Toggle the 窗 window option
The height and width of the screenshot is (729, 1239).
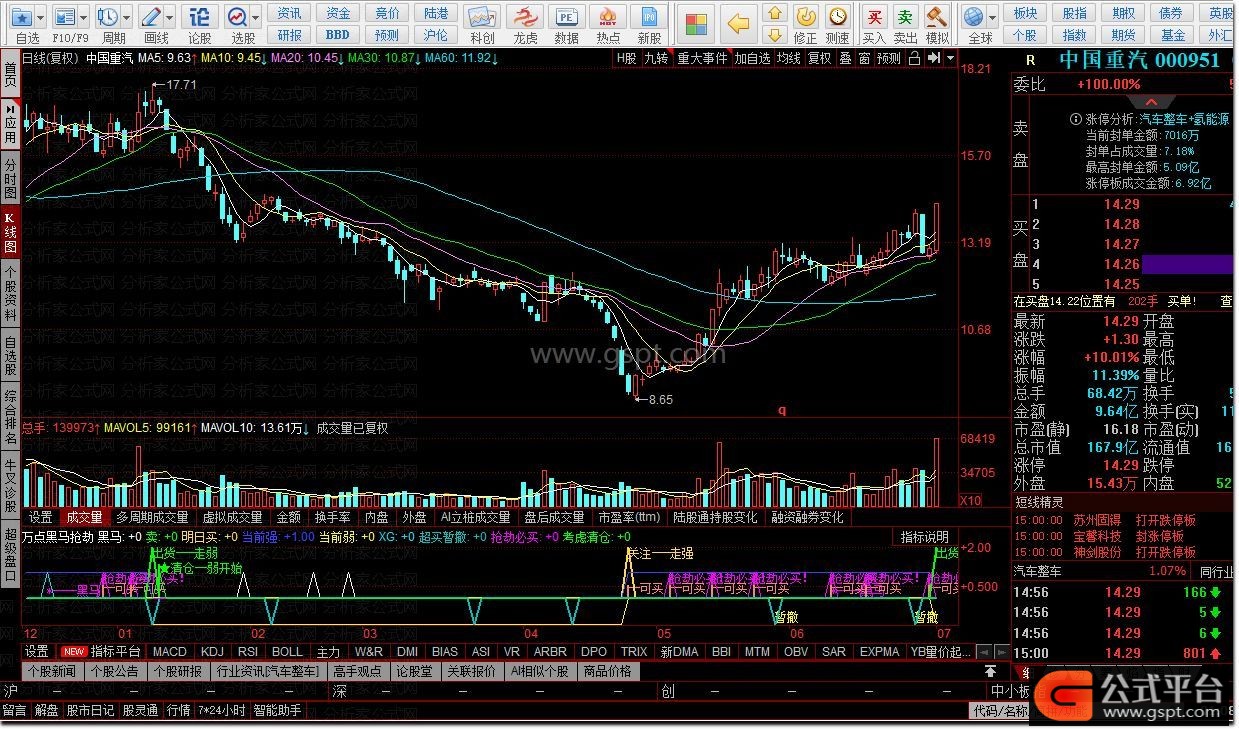[864, 58]
